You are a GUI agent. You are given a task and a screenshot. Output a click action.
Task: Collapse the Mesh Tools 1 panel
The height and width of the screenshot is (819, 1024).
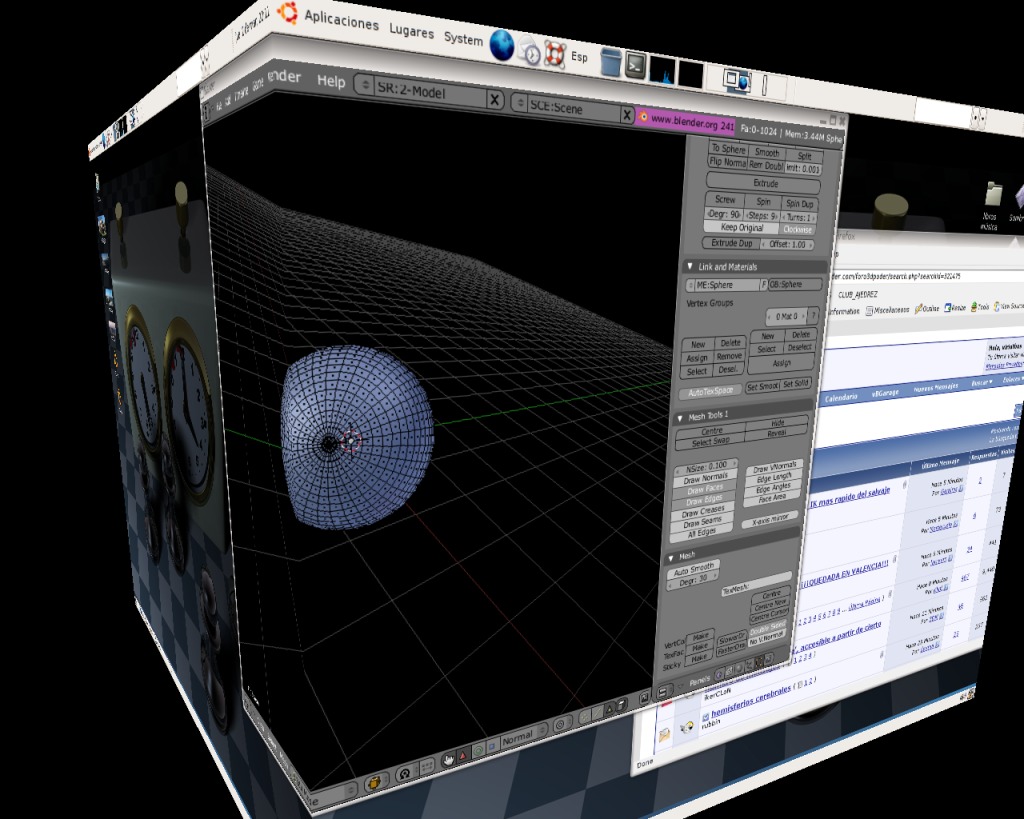click(680, 419)
